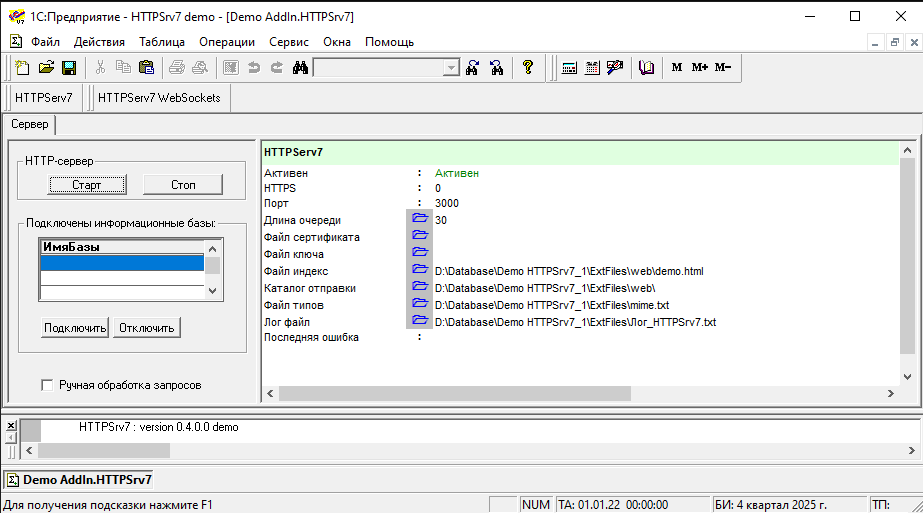Expand the search text dropdown in toolbar
Image resolution: width=923 pixels, height=513 pixels.
pyautogui.click(x=451, y=67)
